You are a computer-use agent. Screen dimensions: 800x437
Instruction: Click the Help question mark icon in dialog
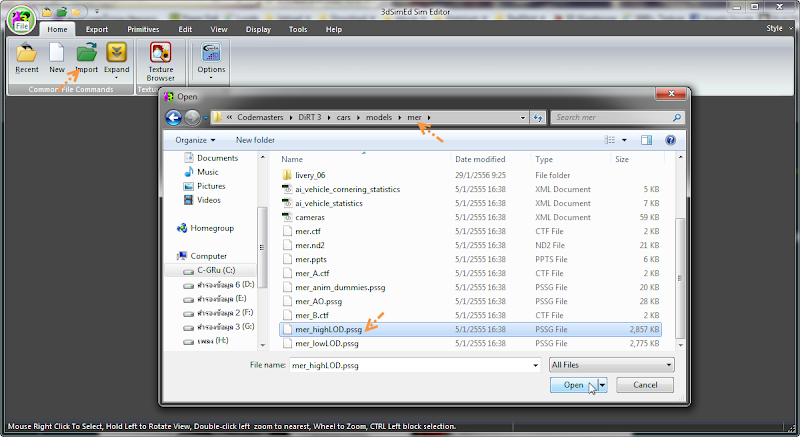670,140
